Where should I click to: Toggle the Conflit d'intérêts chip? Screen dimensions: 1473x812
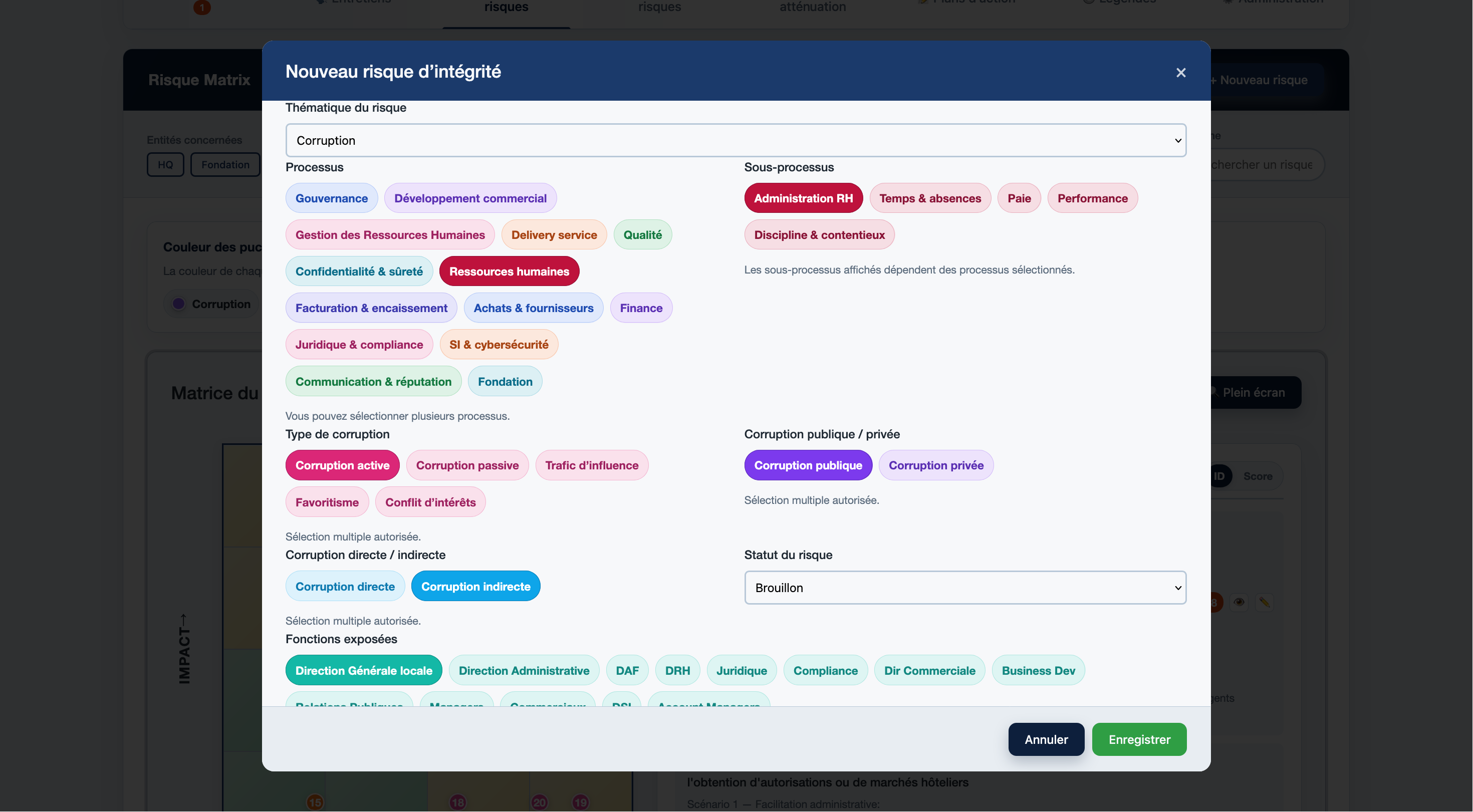[x=430, y=502]
